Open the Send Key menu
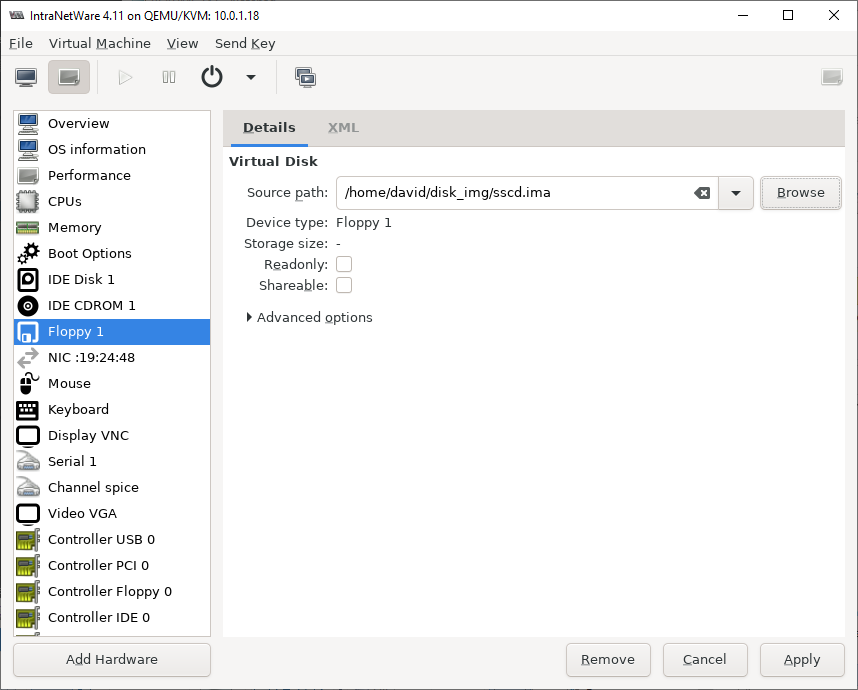The width and height of the screenshot is (858, 690). (x=245, y=43)
